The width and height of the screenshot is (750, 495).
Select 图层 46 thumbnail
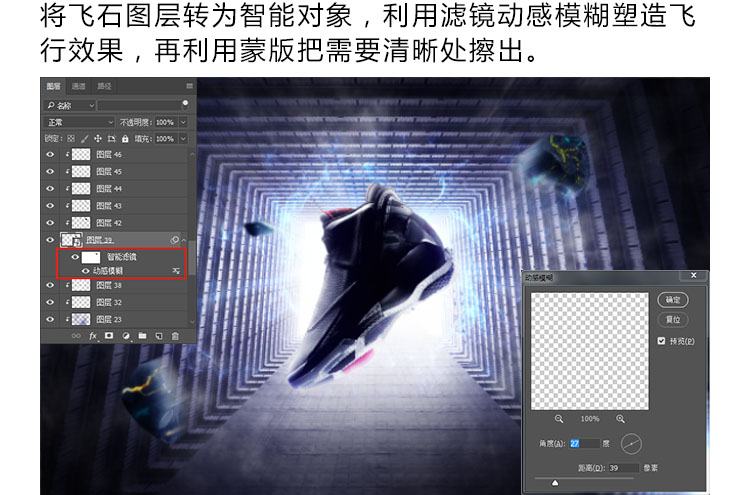click(x=81, y=154)
